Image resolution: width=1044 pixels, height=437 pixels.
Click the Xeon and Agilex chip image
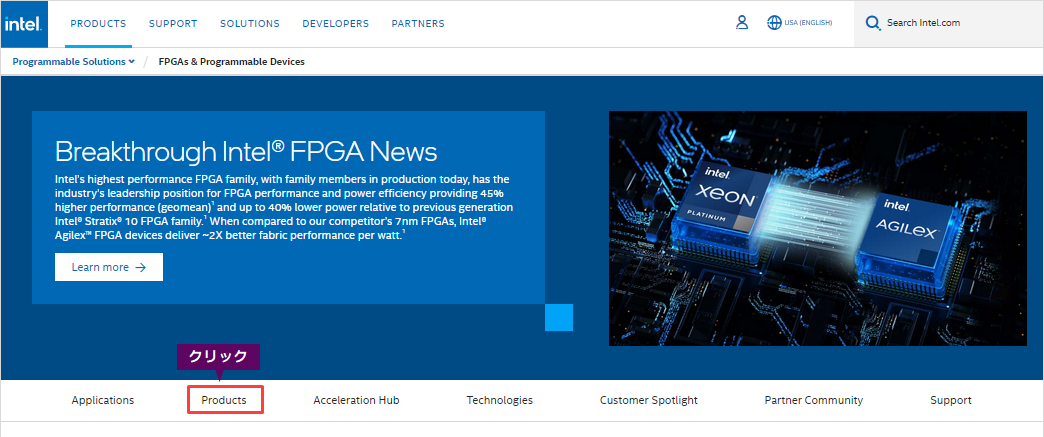pos(818,228)
